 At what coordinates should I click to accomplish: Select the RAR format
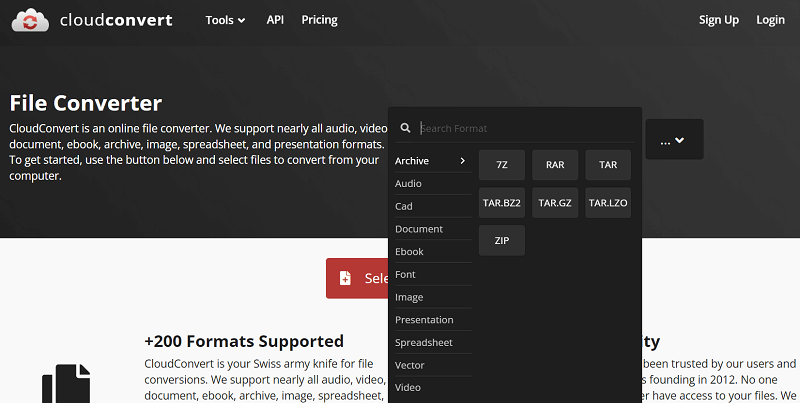[555, 164]
